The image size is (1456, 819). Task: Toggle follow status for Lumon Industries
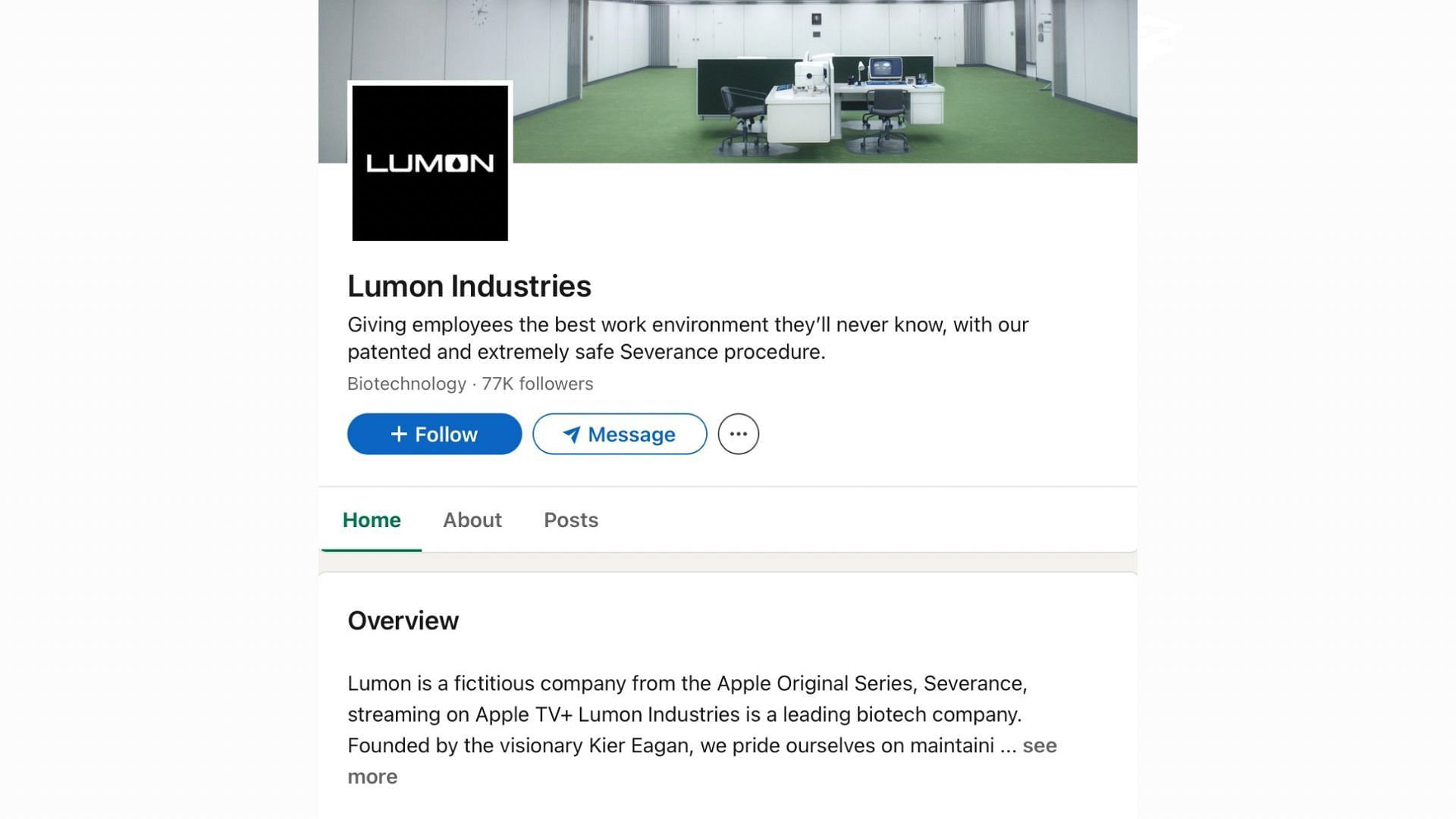(x=434, y=433)
